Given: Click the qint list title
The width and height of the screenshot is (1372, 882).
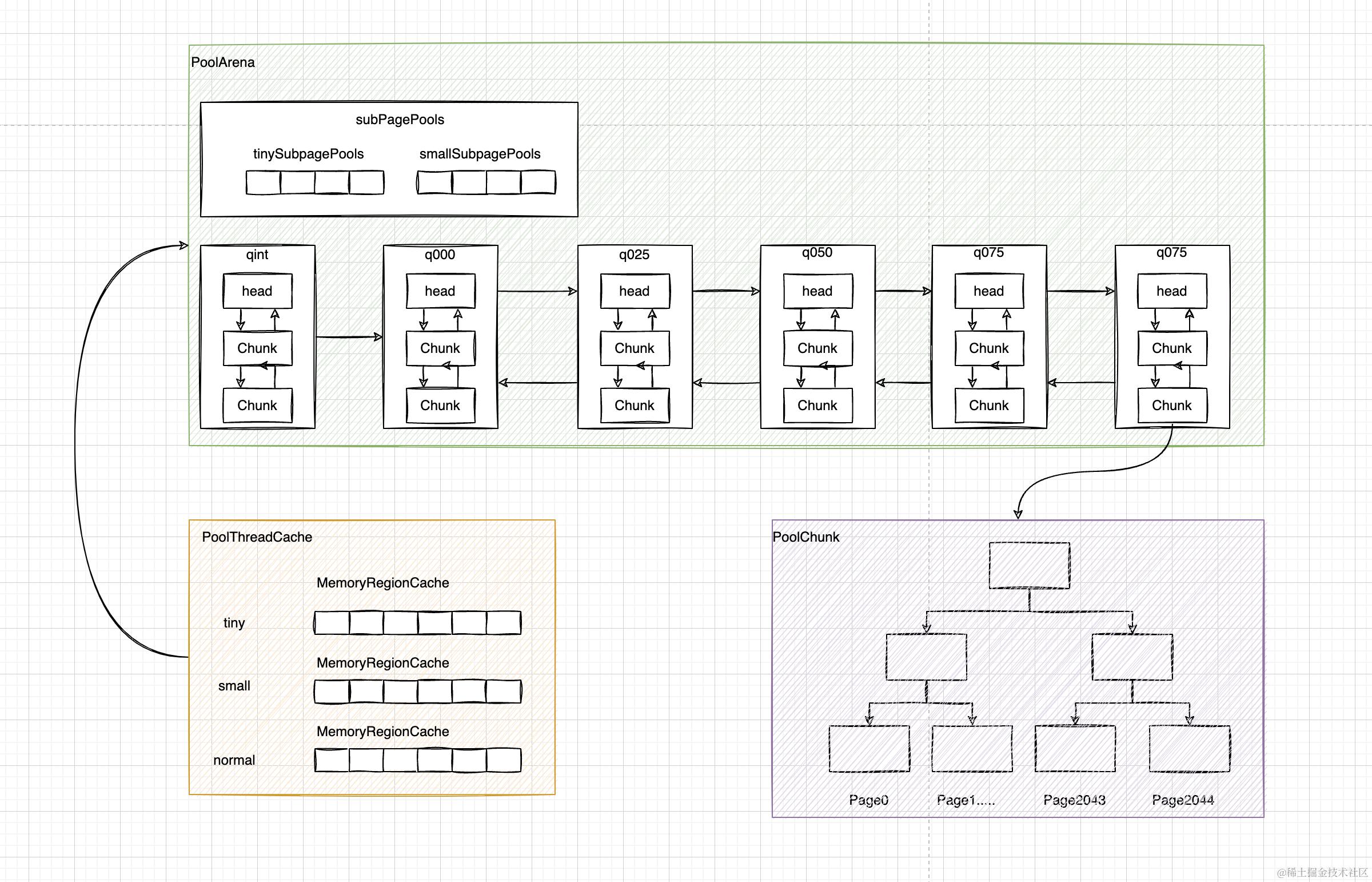Looking at the screenshot, I should pyautogui.click(x=257, y=255).
